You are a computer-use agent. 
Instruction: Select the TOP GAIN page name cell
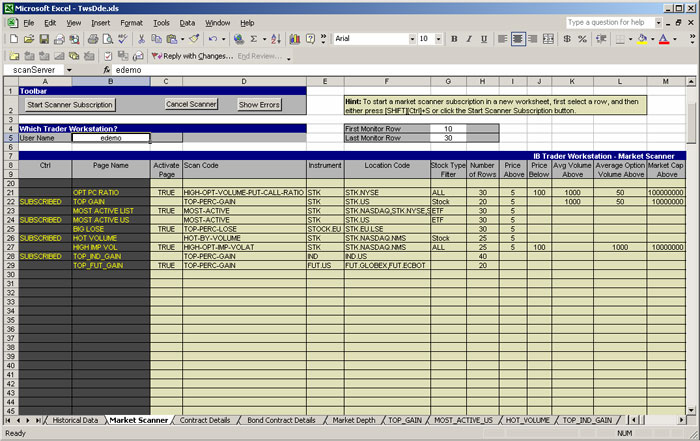pyautogui.click(x=111, y=202)
